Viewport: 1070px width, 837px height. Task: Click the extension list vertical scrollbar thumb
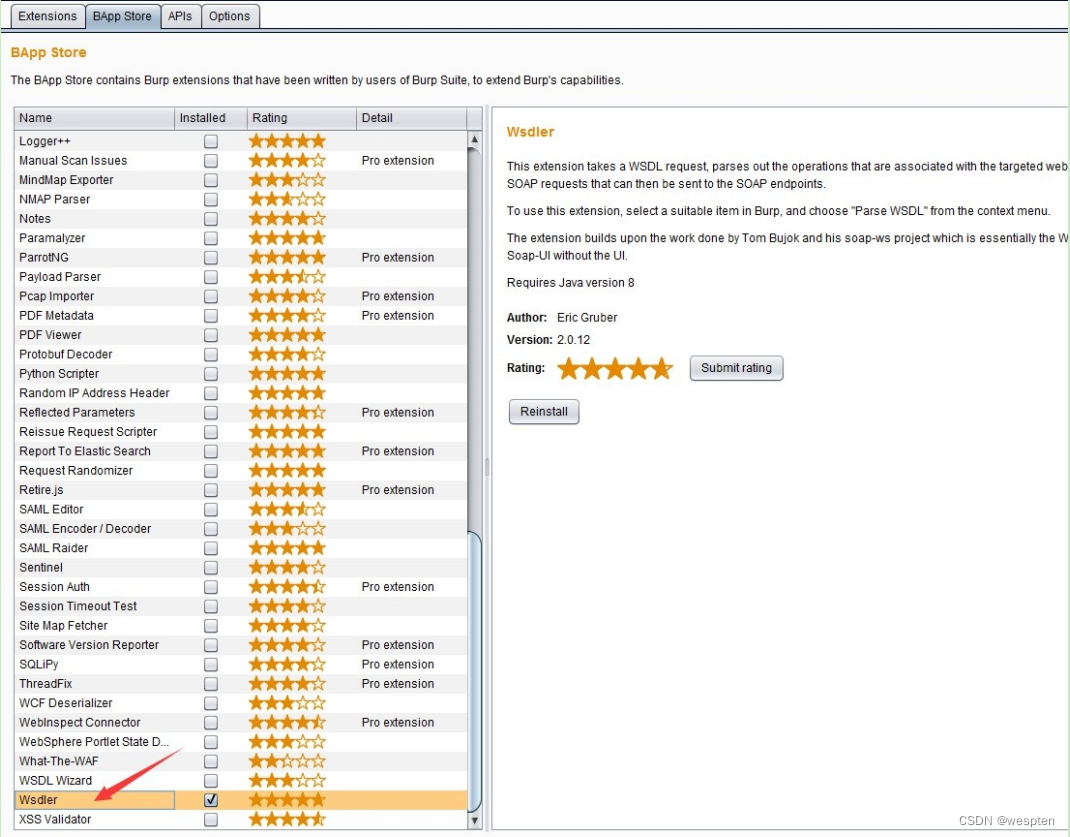pos(474,670)
